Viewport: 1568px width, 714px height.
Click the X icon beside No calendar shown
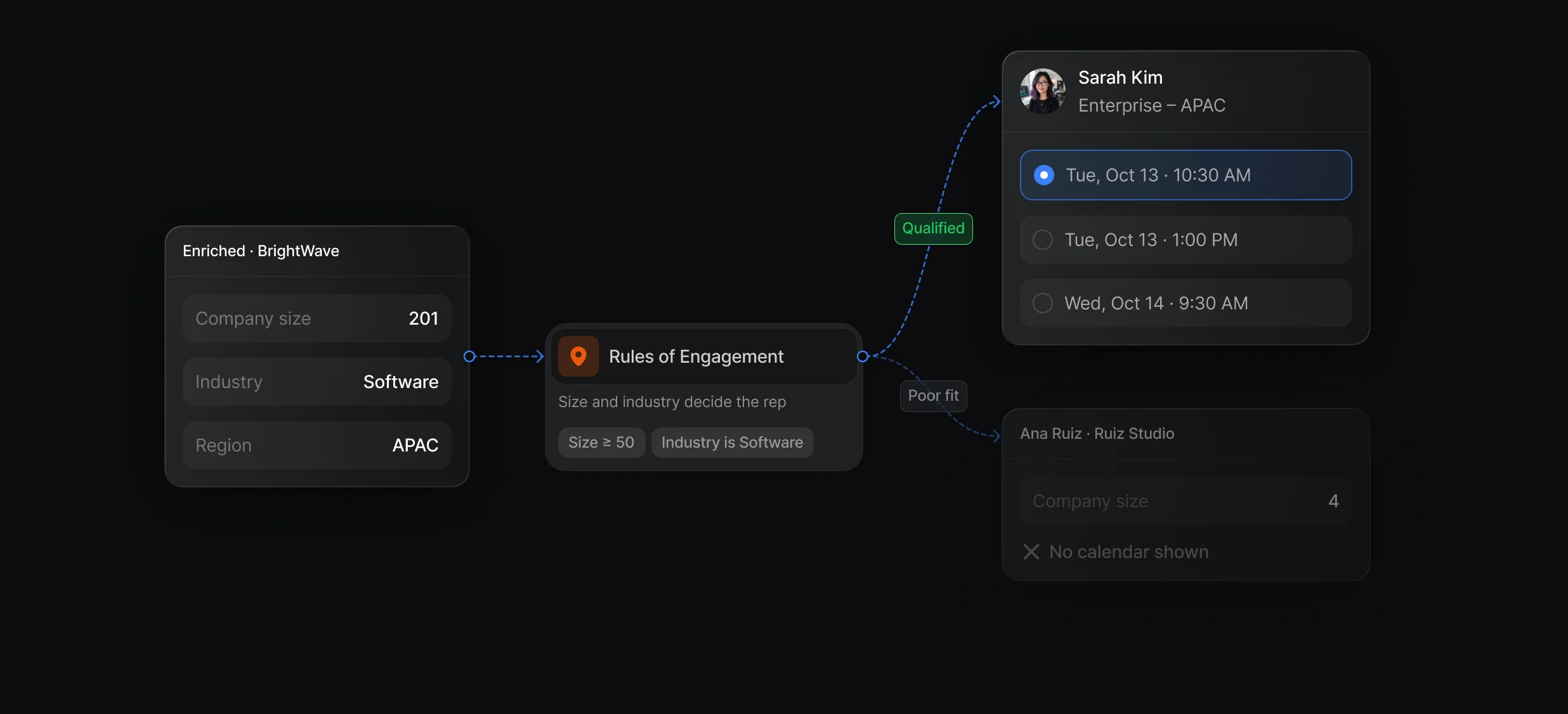[1031, 552]
